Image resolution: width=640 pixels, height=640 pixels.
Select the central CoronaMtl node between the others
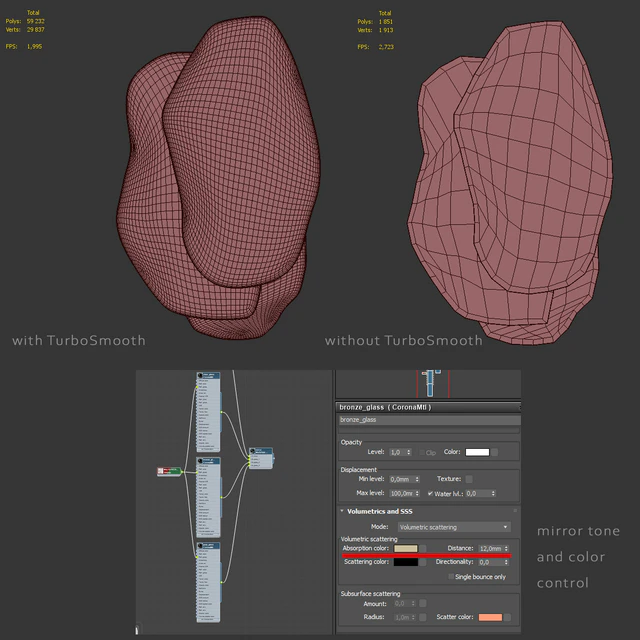tap(208, 497)
